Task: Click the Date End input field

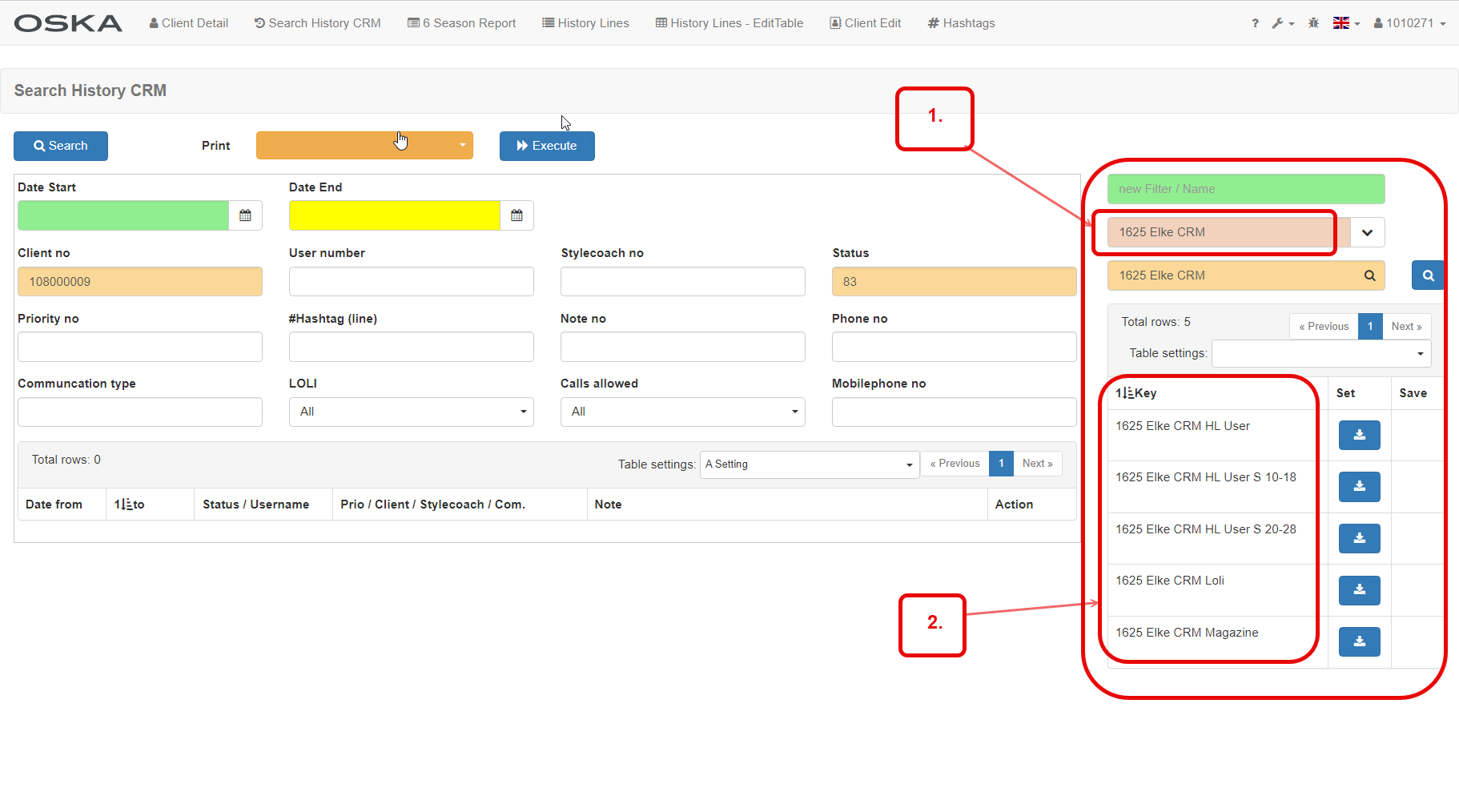Action: tap(395, 215)
